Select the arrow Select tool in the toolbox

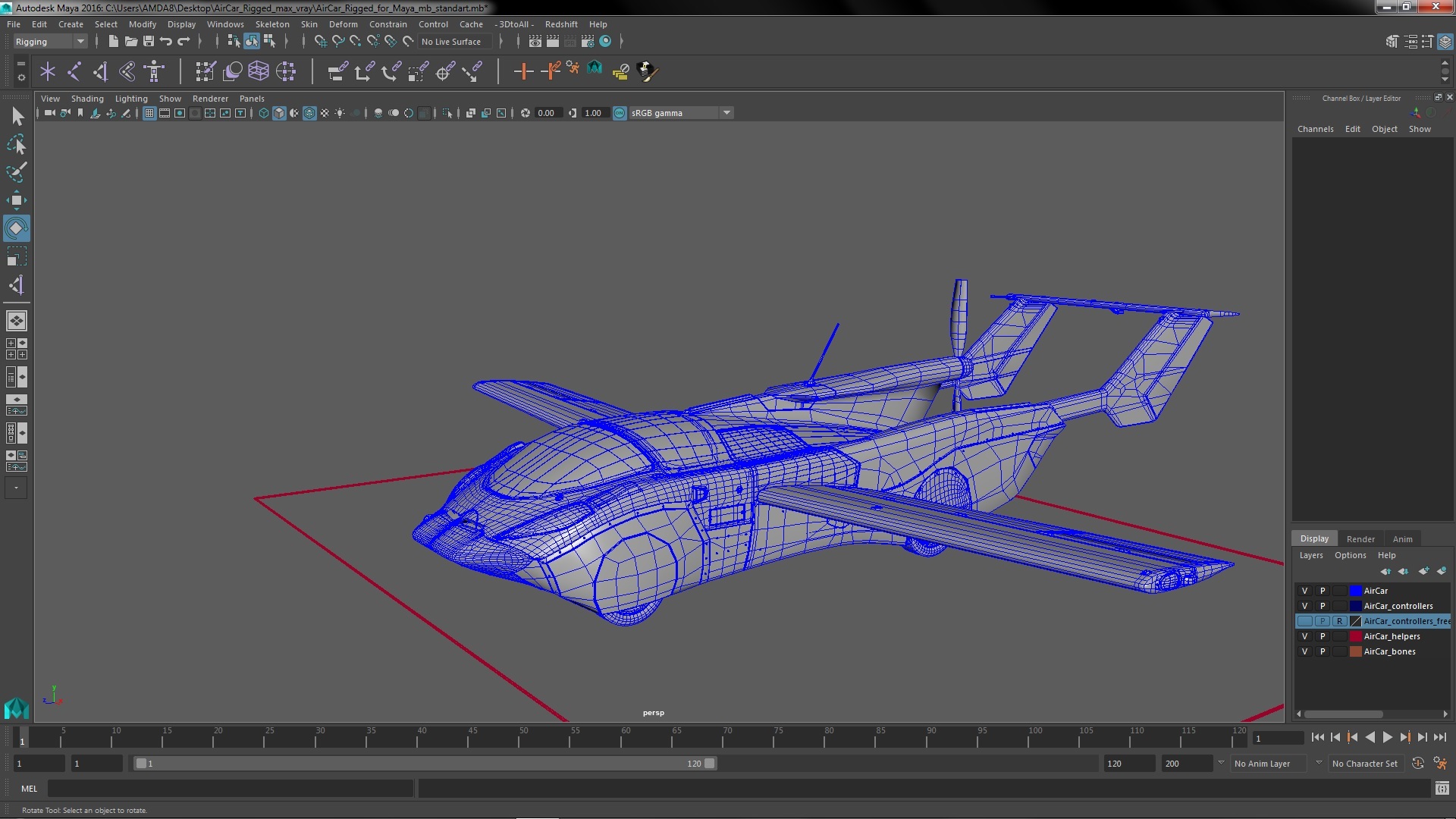17,116
